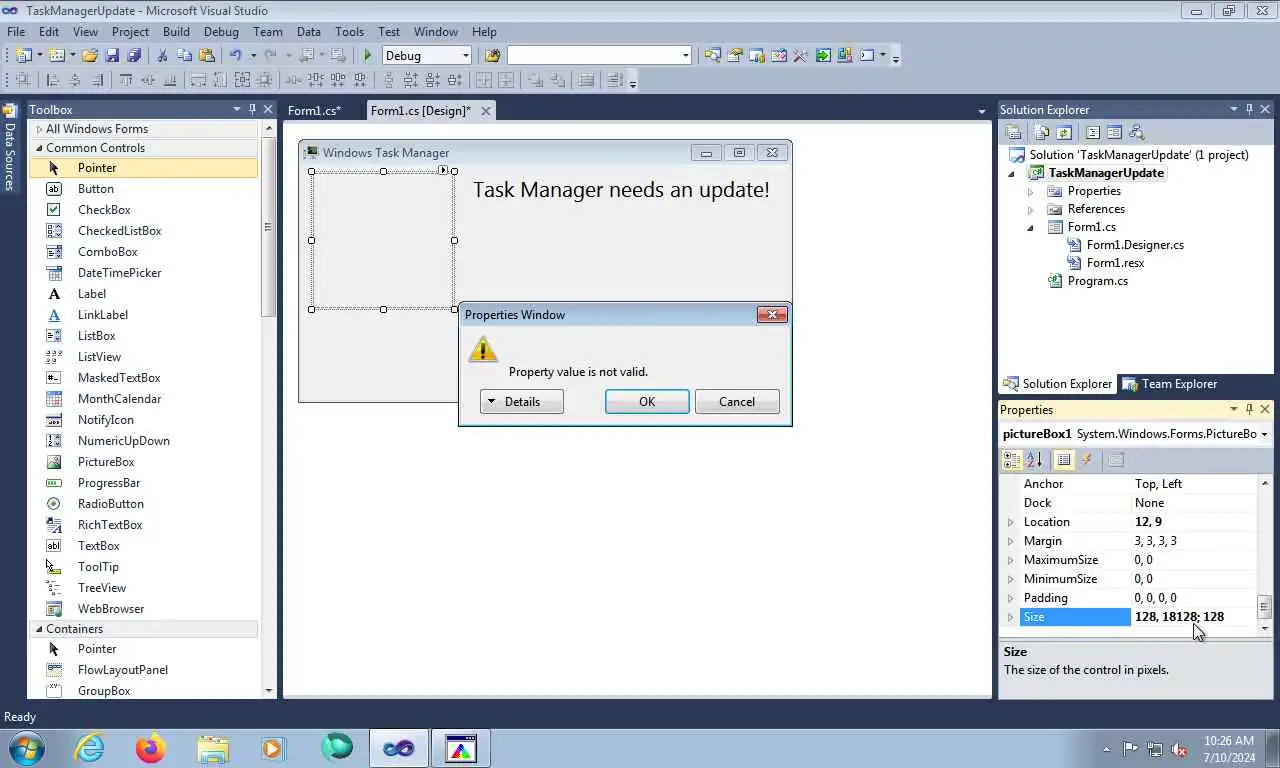
Task: Collapse the Form1.cs node in Solution Explorer
Action: [x=1030, y=227]
